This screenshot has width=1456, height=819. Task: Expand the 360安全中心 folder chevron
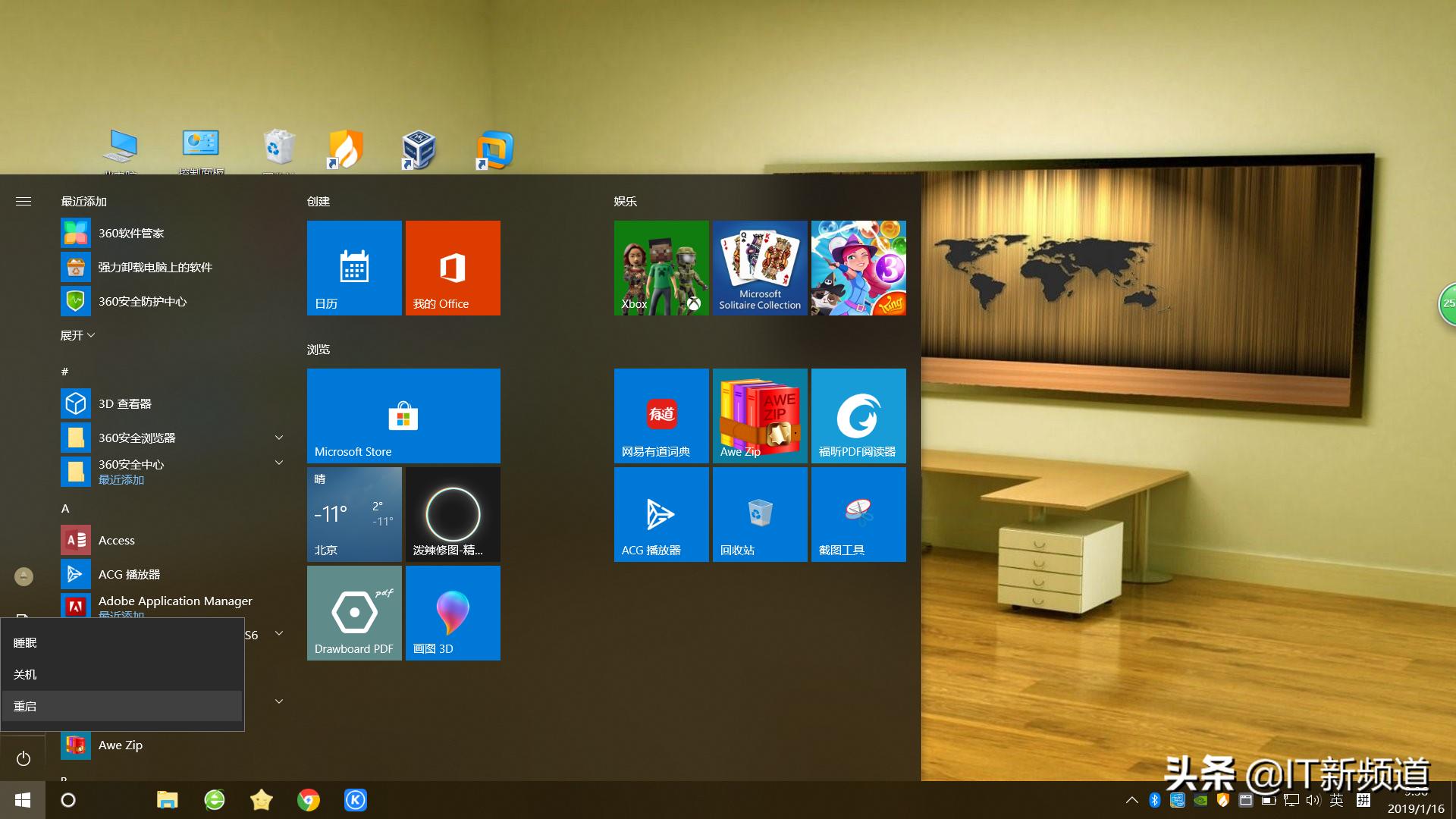click(x=278, y=463)
